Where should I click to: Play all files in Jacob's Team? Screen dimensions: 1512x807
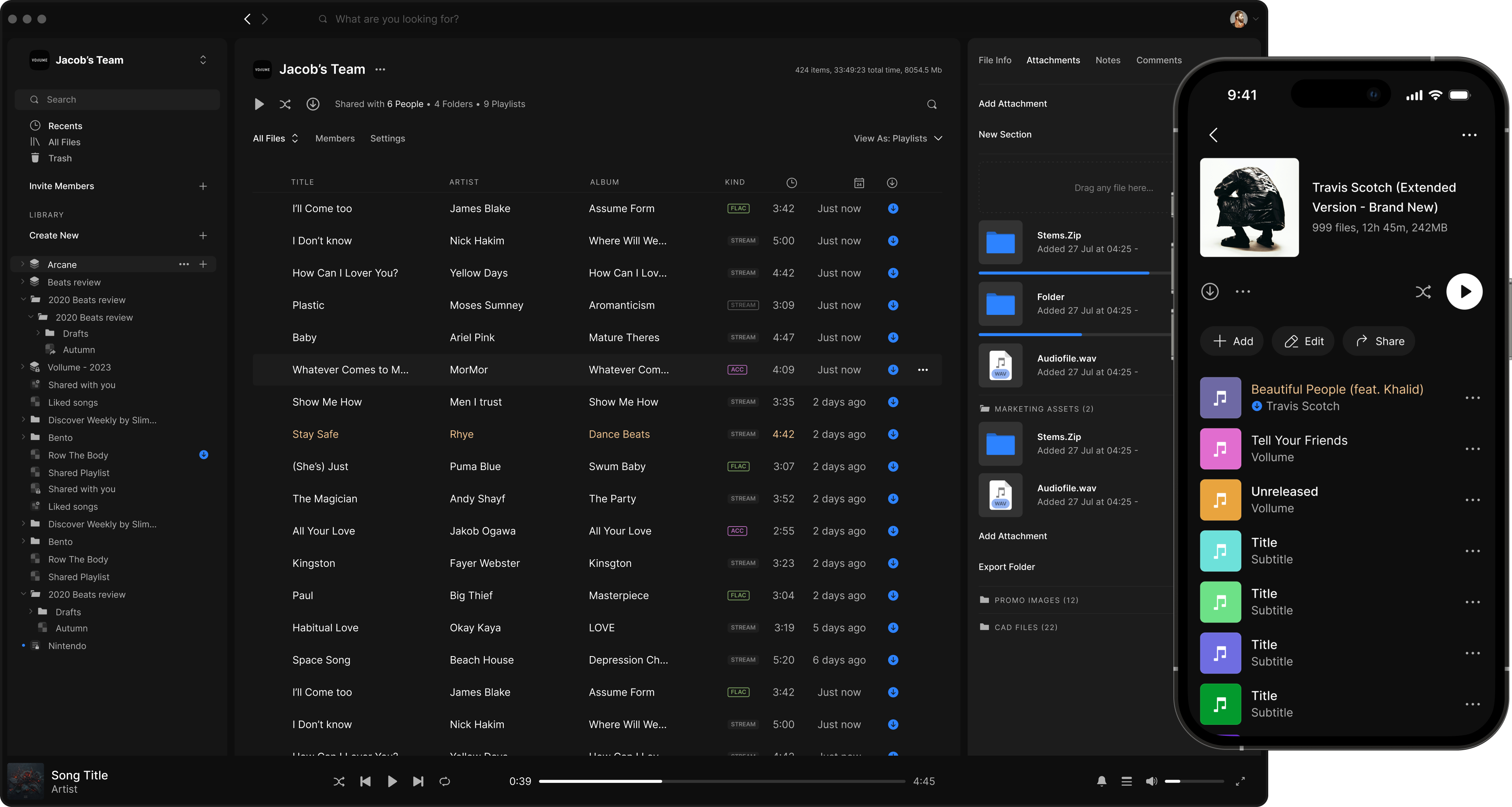[x=259, y=104]
